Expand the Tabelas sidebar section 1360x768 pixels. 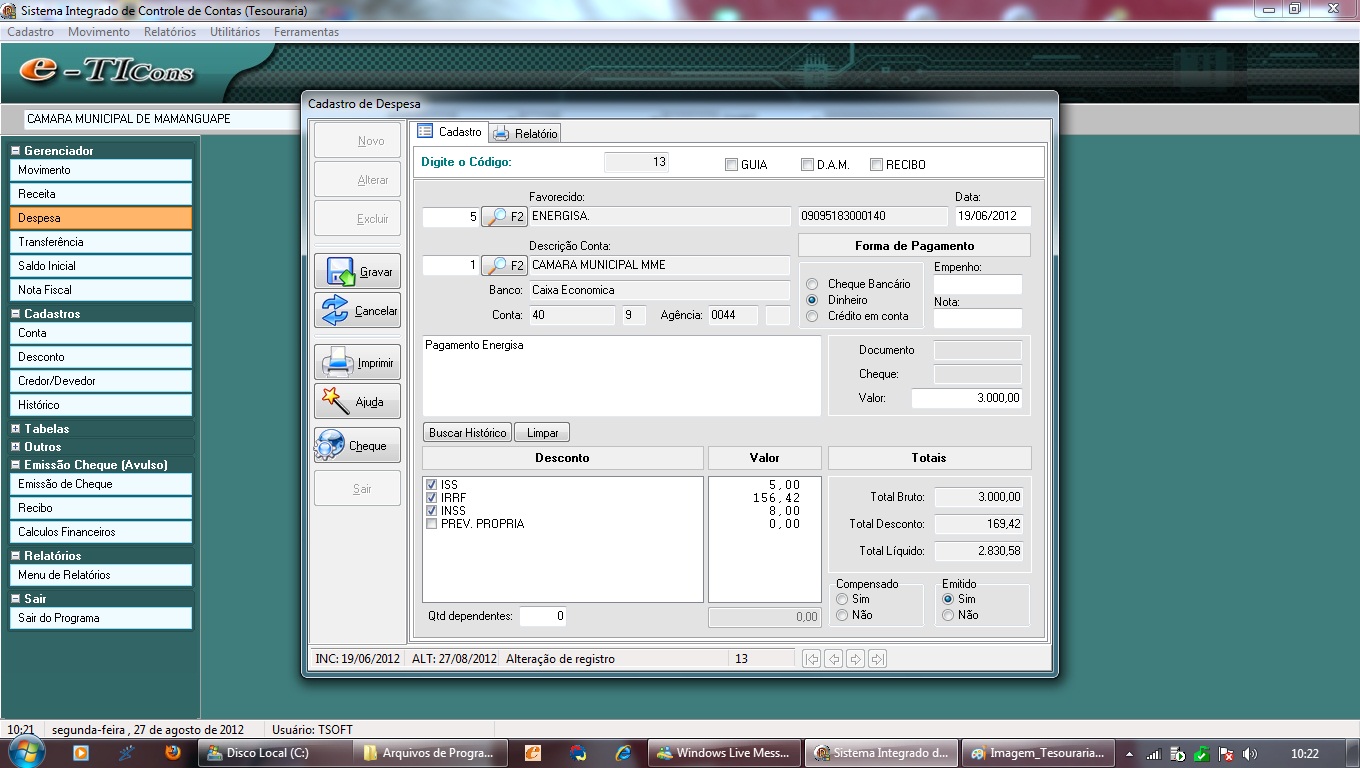coord(16,429)
